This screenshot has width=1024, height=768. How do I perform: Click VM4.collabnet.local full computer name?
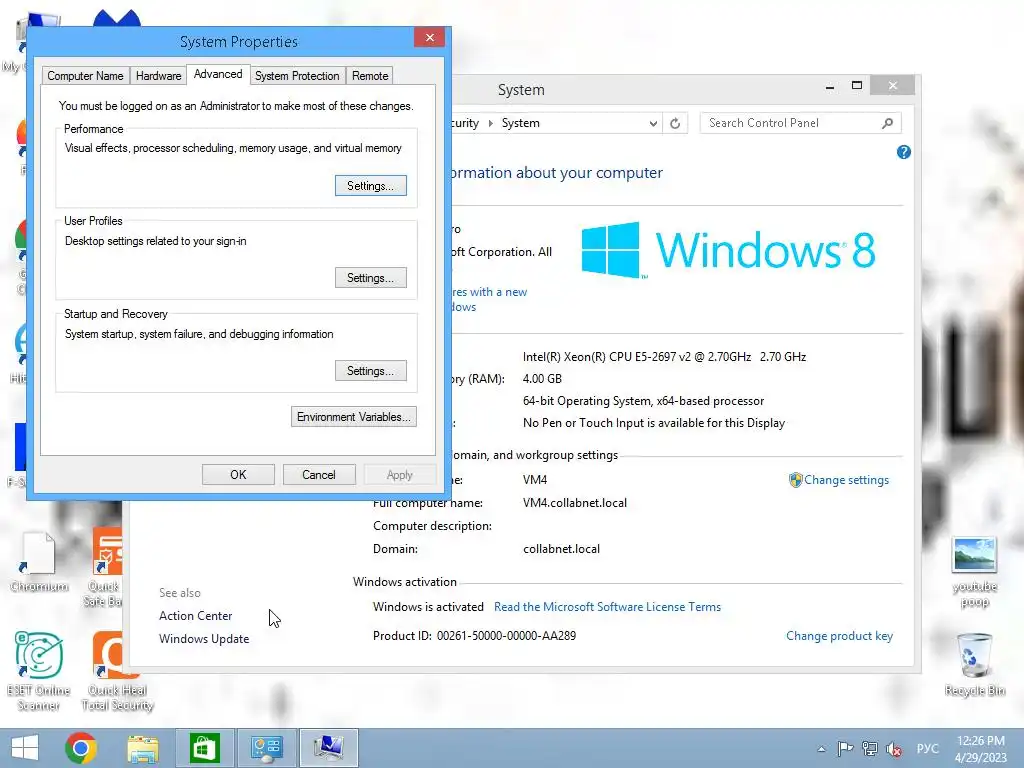click(x=575, y=503)
